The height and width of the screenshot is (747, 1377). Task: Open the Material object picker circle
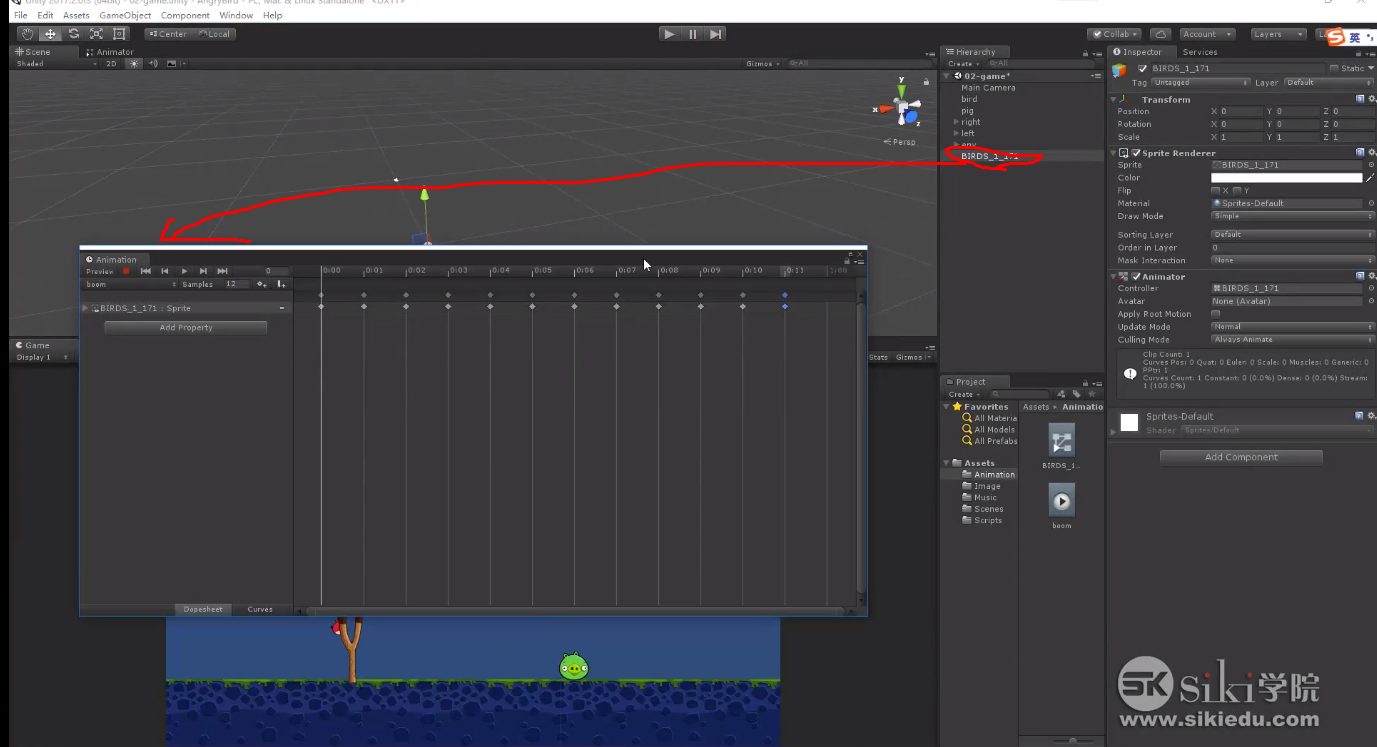[x=1371, y=203]
